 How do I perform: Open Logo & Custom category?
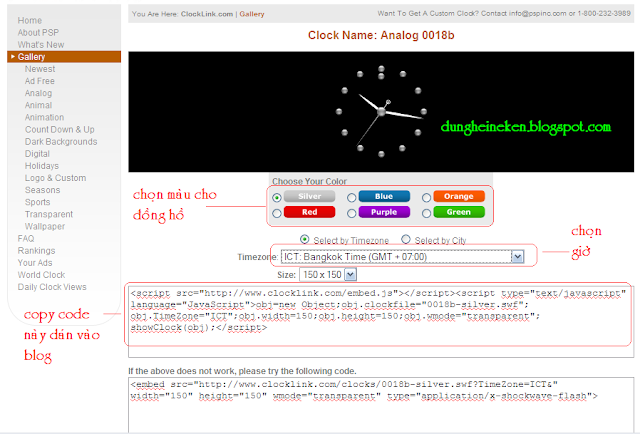coord(56,178)
